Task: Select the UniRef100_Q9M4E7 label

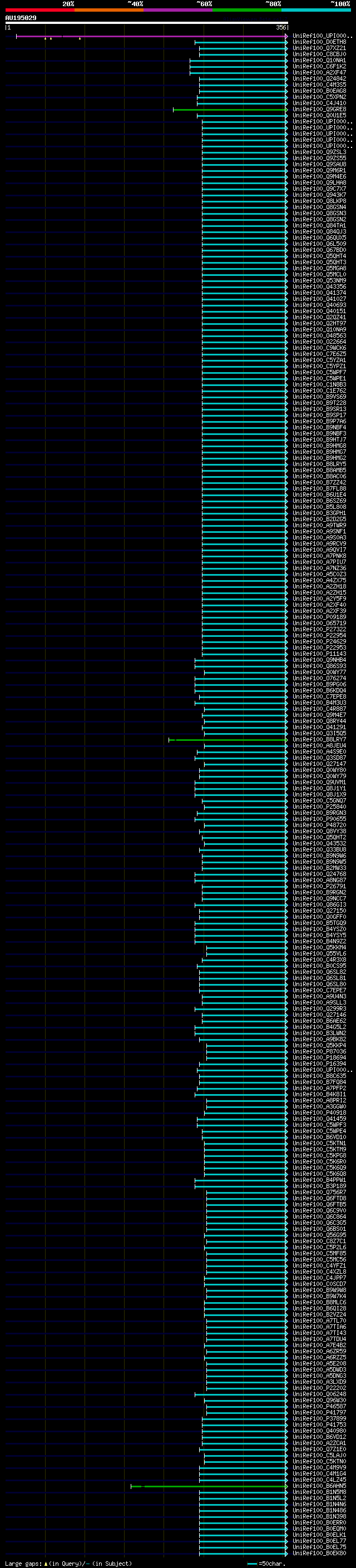Action: point(319,715)
